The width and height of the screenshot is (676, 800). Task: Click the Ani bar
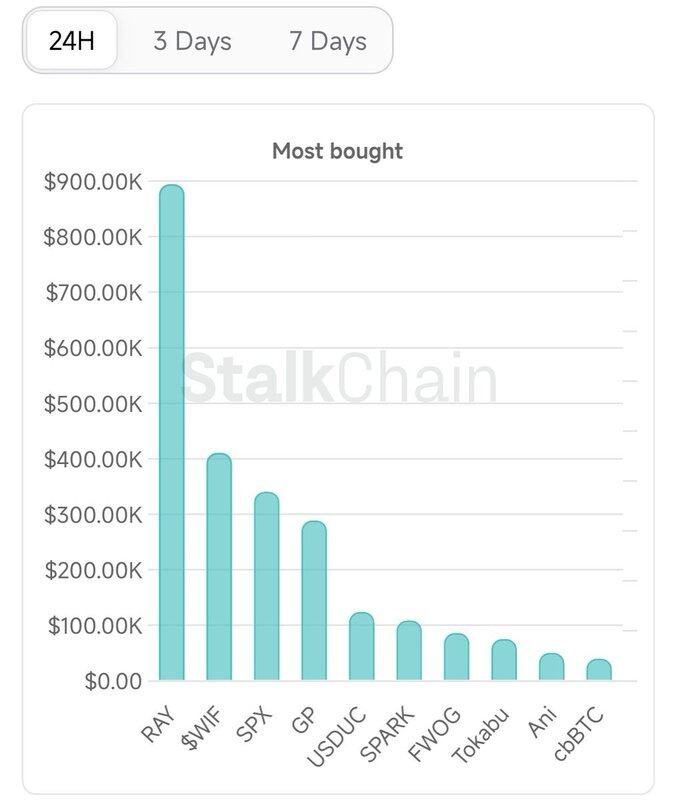(x=551, y=667)
